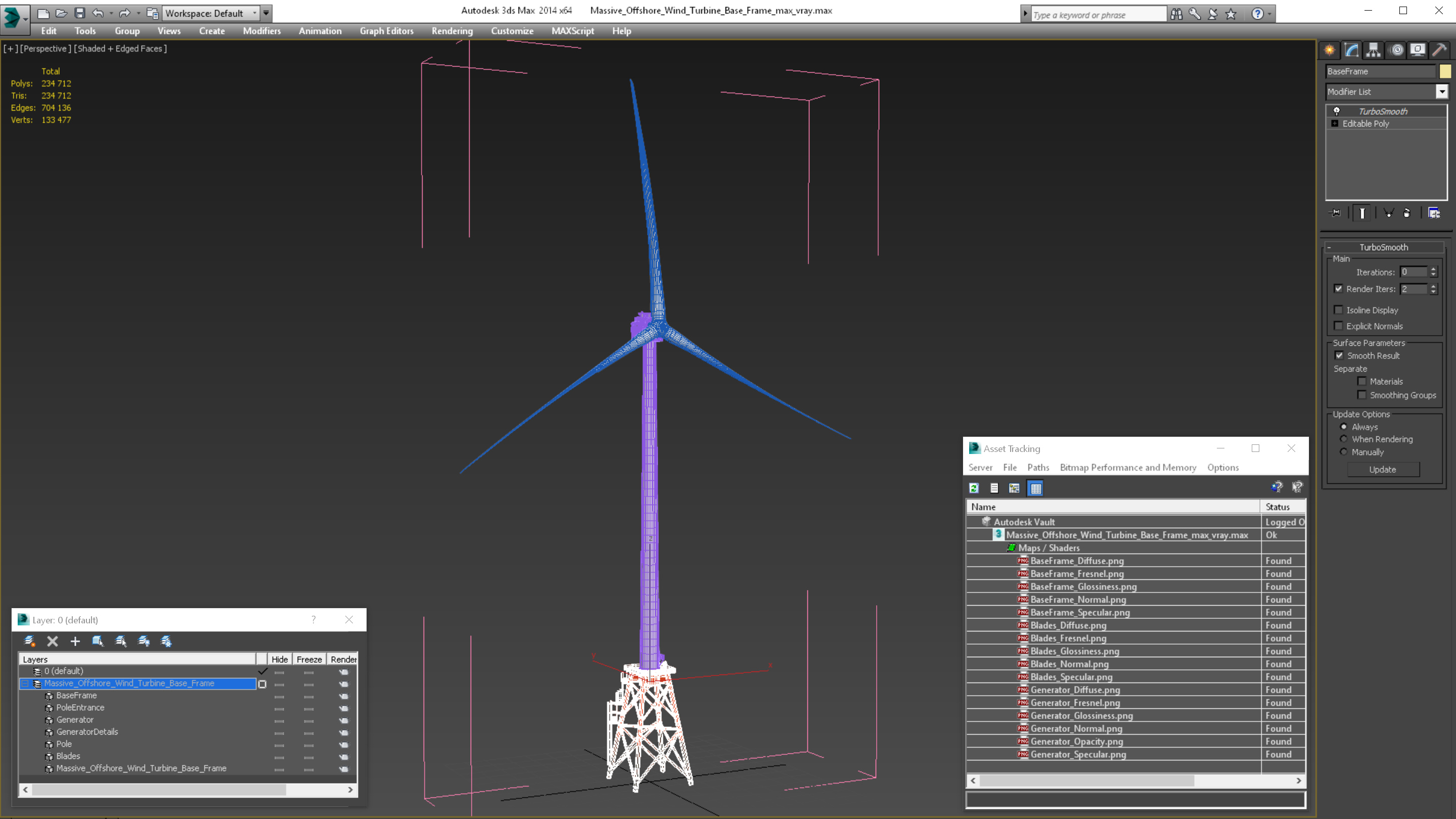Enable Explicit Normals checkbox
Viewport: 1456px width, 819px height.
tap(1338, 326)
